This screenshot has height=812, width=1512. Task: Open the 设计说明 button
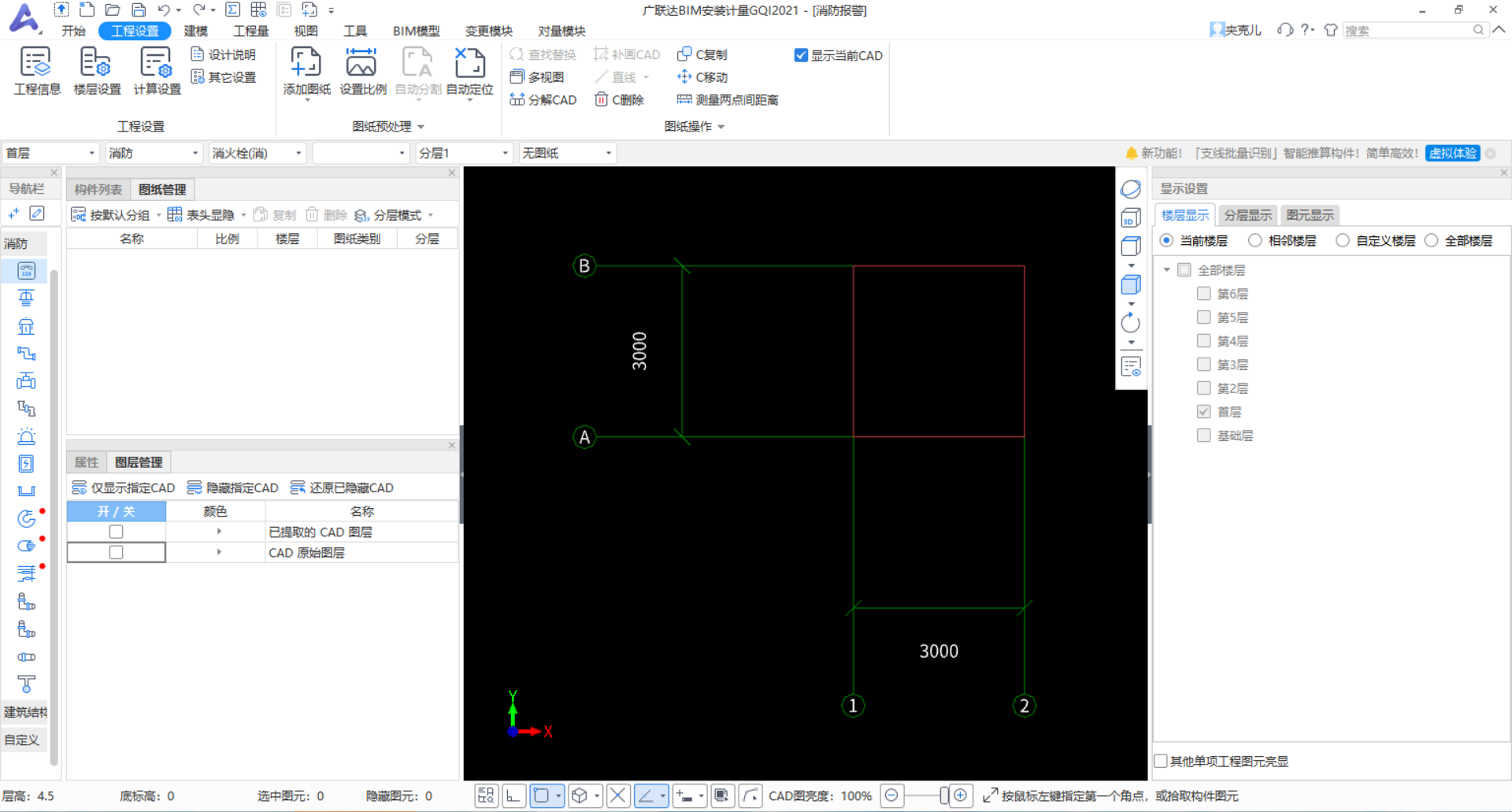pos(224,54)
